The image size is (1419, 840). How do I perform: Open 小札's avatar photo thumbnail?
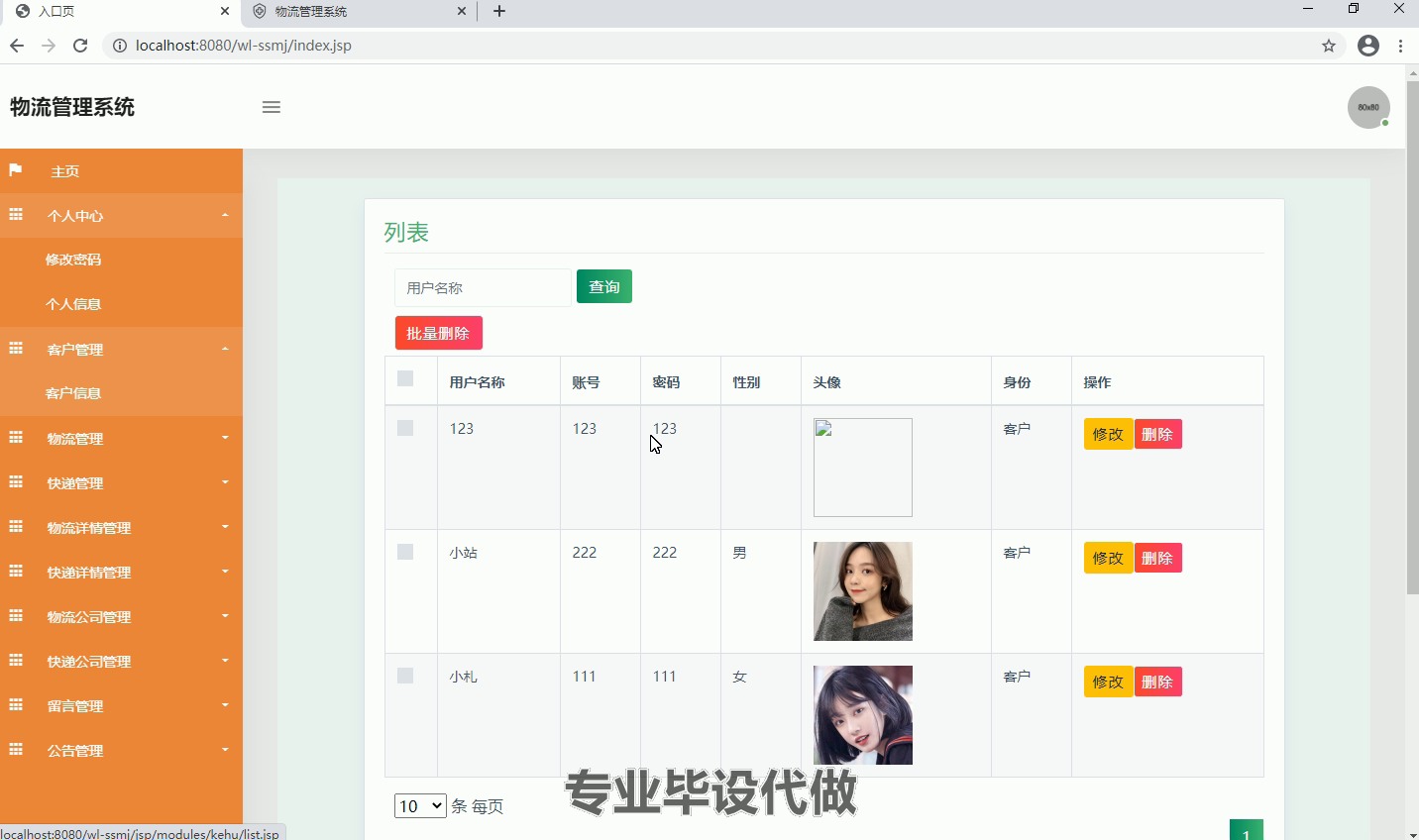click(x=863, y=715)
